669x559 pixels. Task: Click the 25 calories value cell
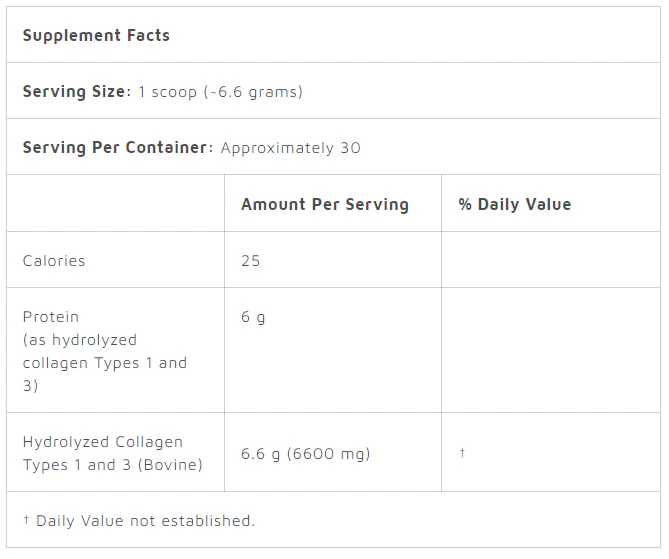click(333, 260)
